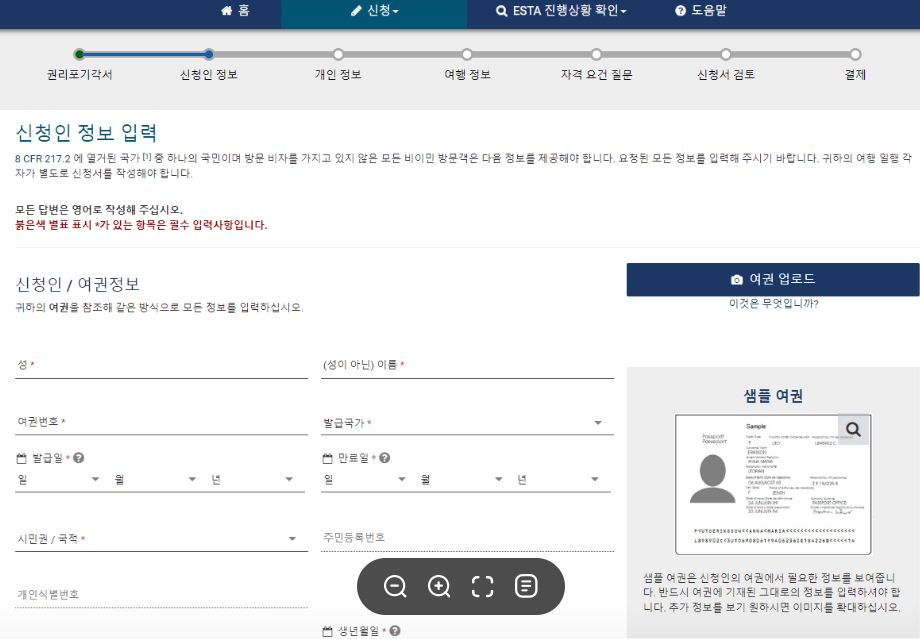The height and width of the screenshot is (639, 920).
Task: Click the document icon in the bottom toolbar
Action: (524, 587)
